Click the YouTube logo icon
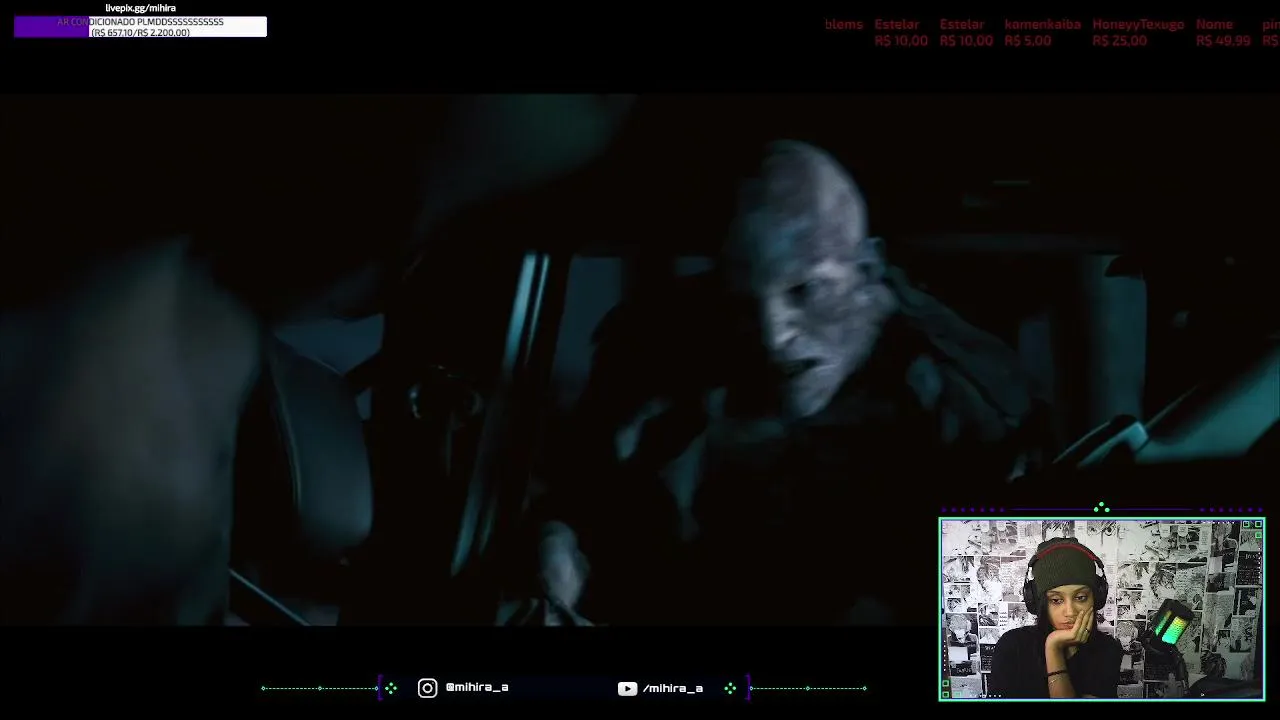The height and width of the screenshot is (720, 1280). 627,688
